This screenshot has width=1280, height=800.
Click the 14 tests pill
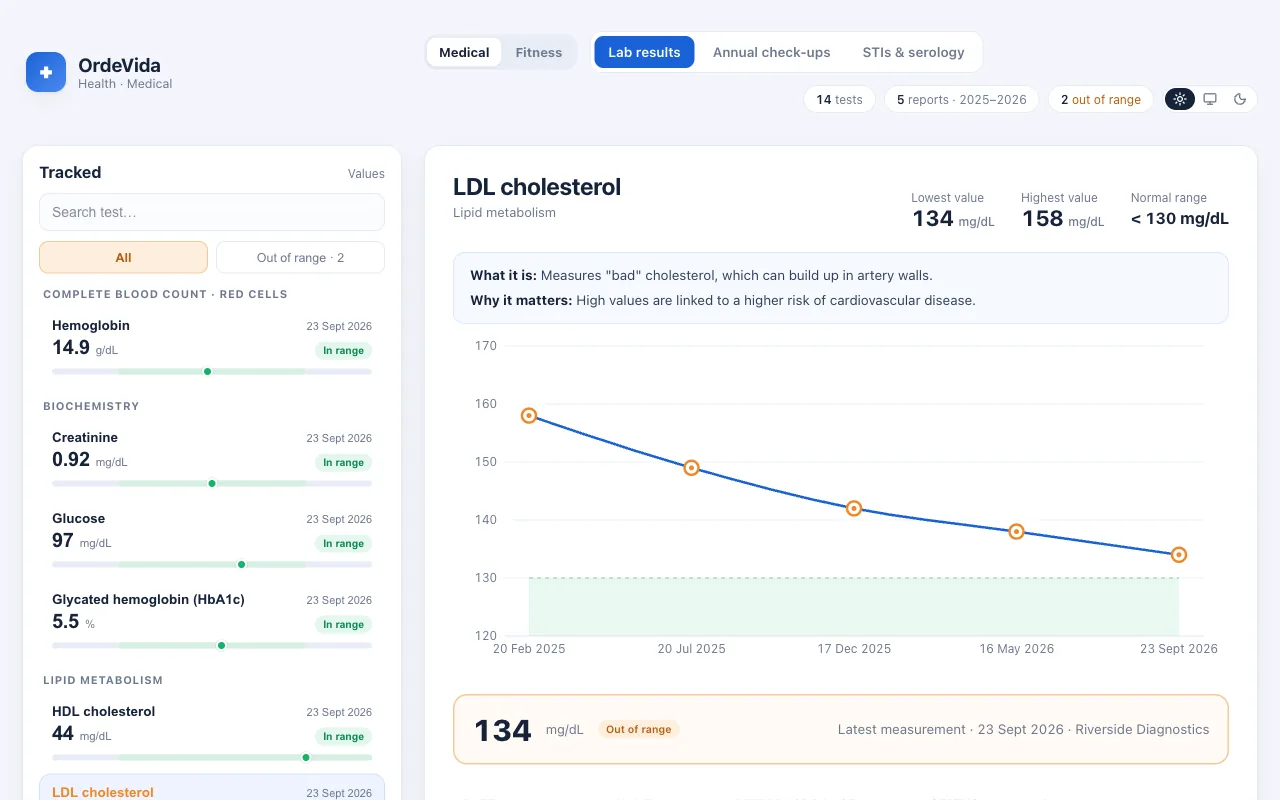(x=839, y=99)
